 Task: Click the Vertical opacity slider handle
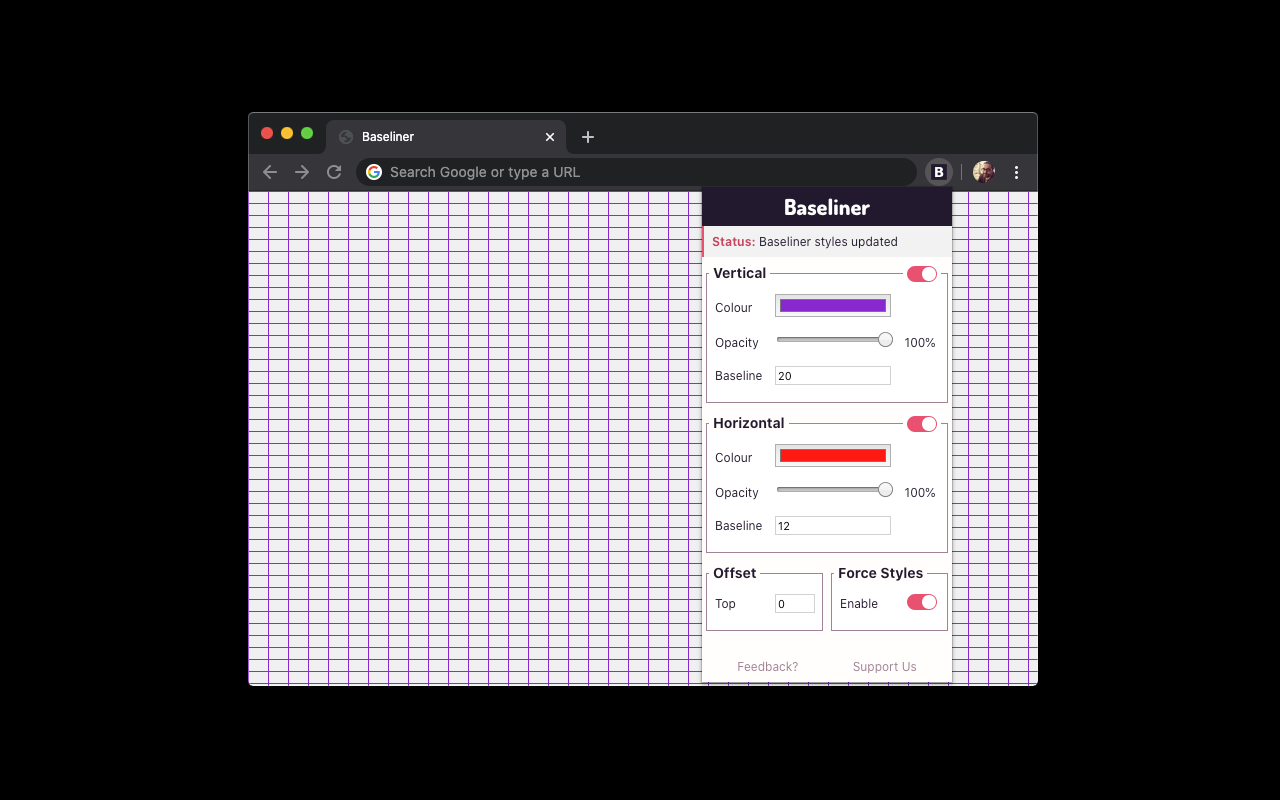pos(885,340)
